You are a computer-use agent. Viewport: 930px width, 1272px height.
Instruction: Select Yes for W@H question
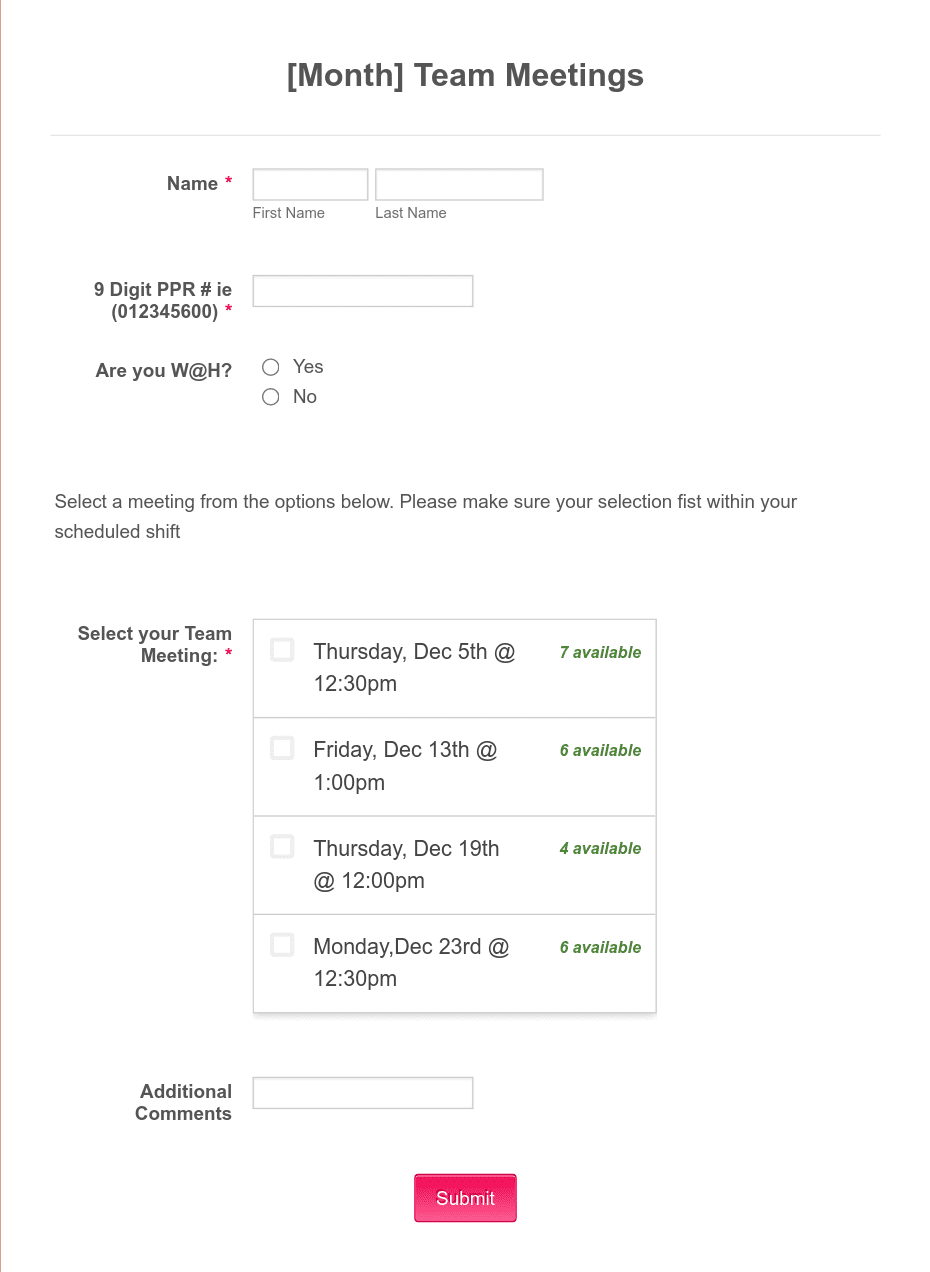click(270, 367)
